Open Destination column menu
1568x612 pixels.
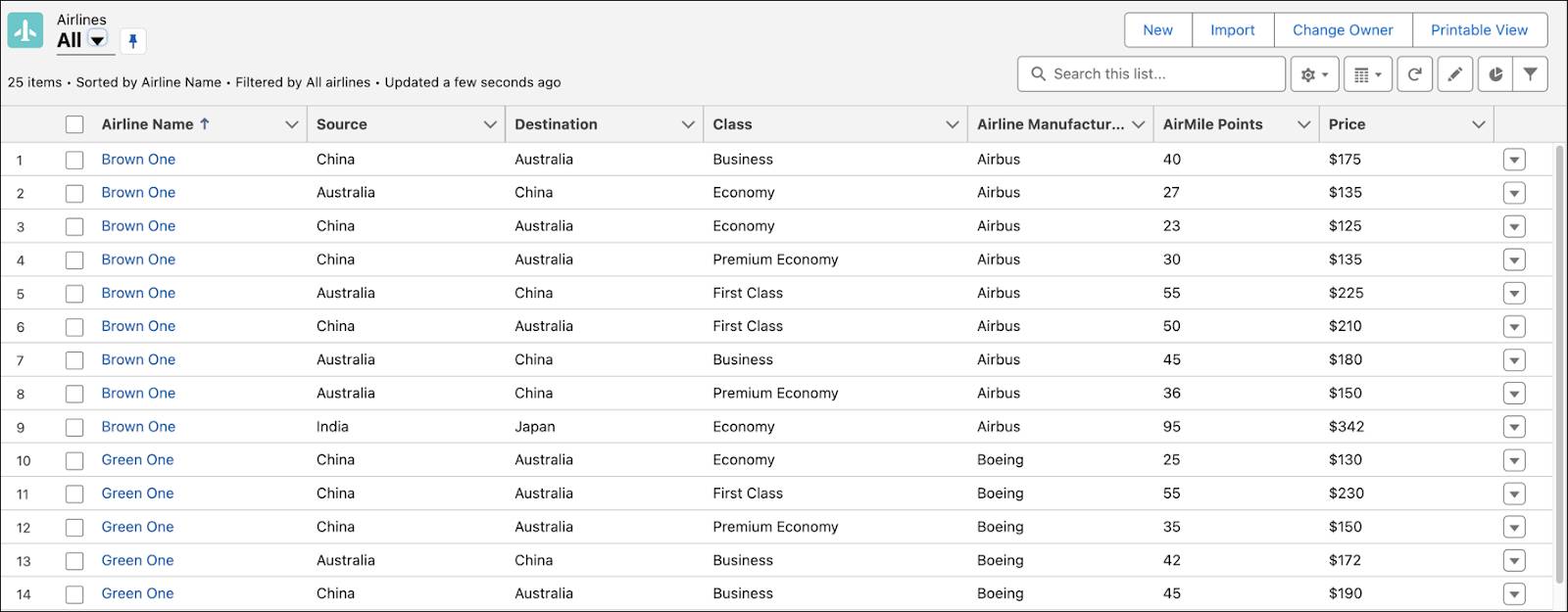point(688,124)
